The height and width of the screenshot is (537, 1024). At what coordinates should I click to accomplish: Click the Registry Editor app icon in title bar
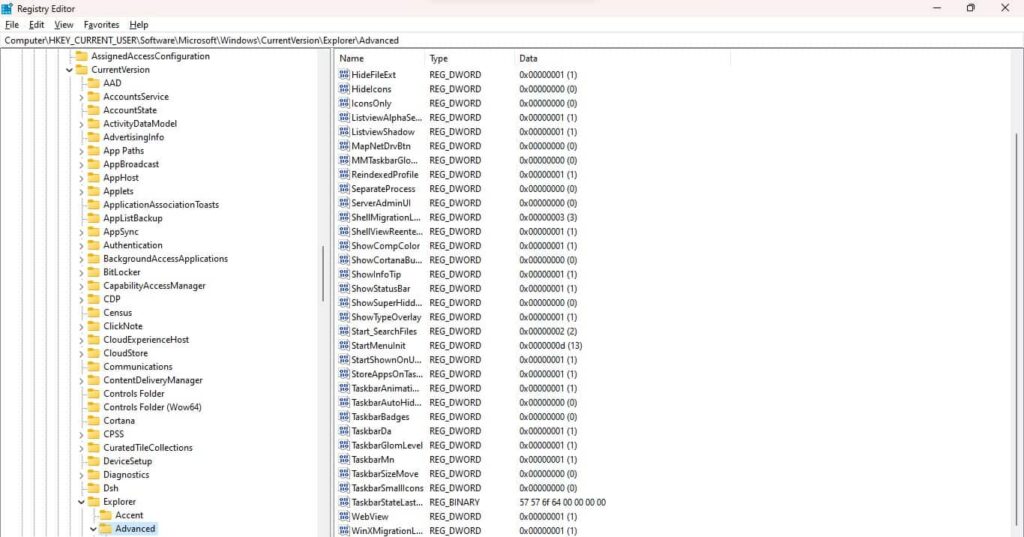coord(7,8)
